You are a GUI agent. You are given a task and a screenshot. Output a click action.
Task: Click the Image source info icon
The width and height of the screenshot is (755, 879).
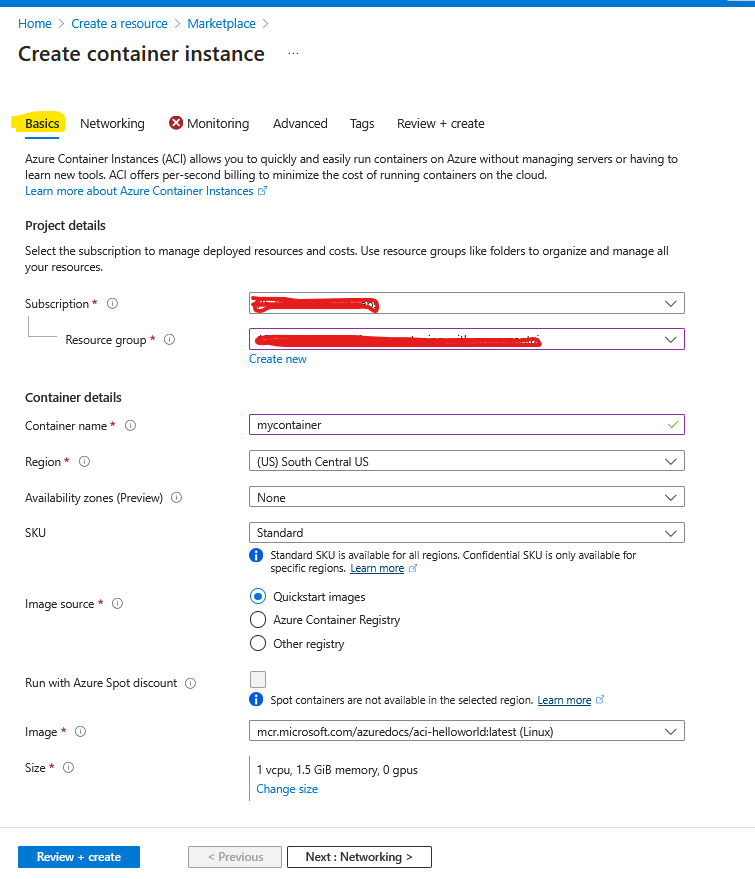pyautogui.click(x=117, y=604)
